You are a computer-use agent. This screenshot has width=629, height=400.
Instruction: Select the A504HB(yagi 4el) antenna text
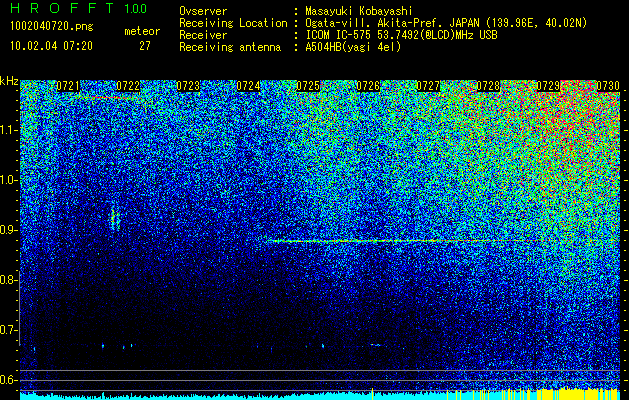click(x=353, y=47)
